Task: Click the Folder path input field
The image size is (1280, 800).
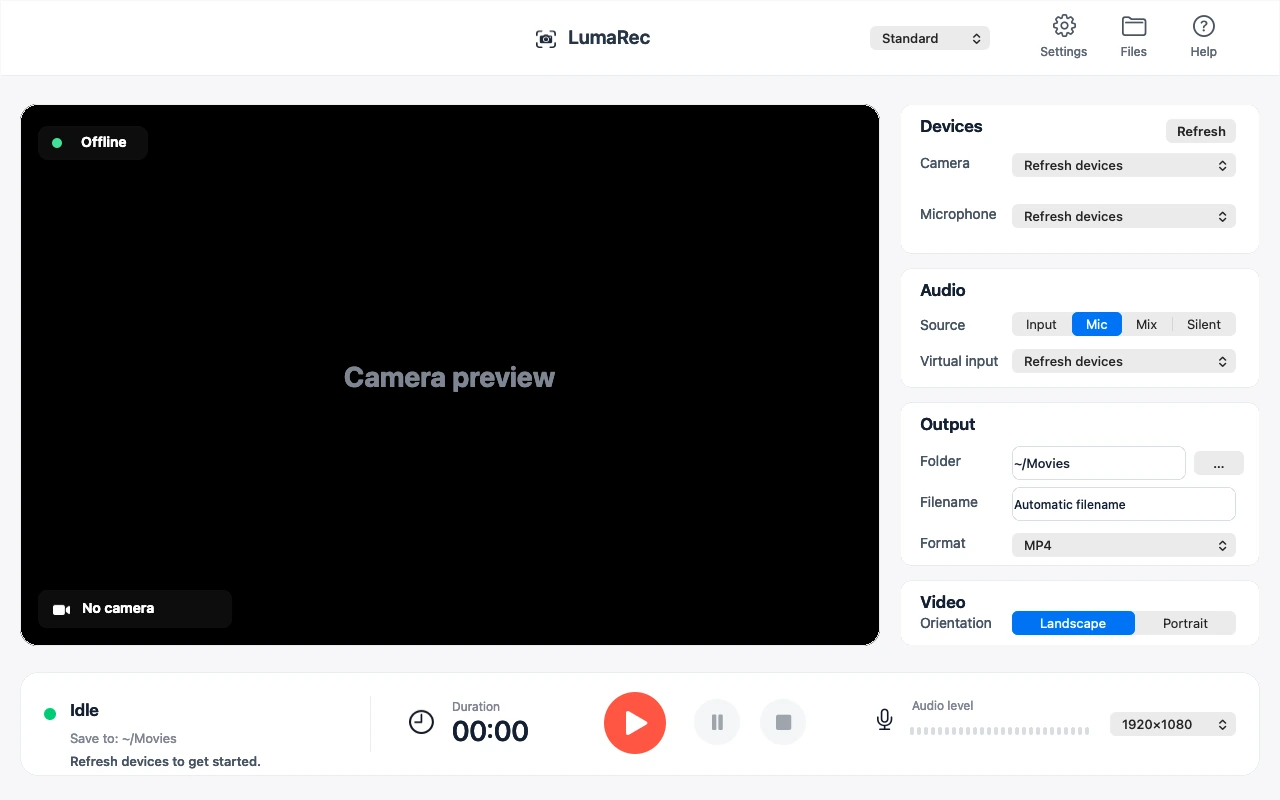Action: click(1099, 463)
